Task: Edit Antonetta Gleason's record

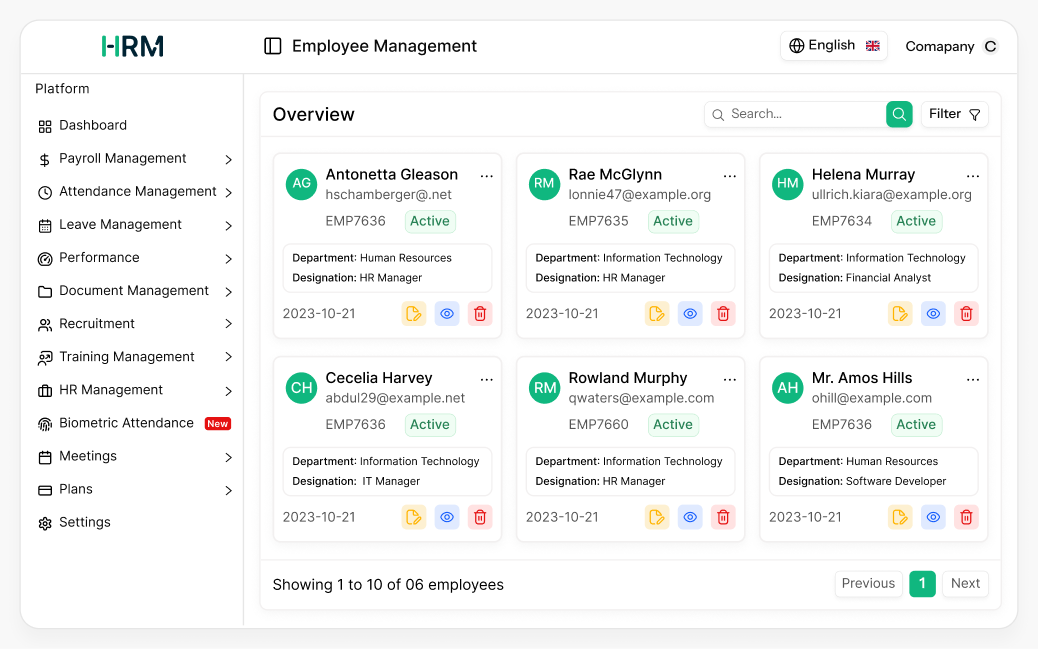Action: click(x=414, y=313)
